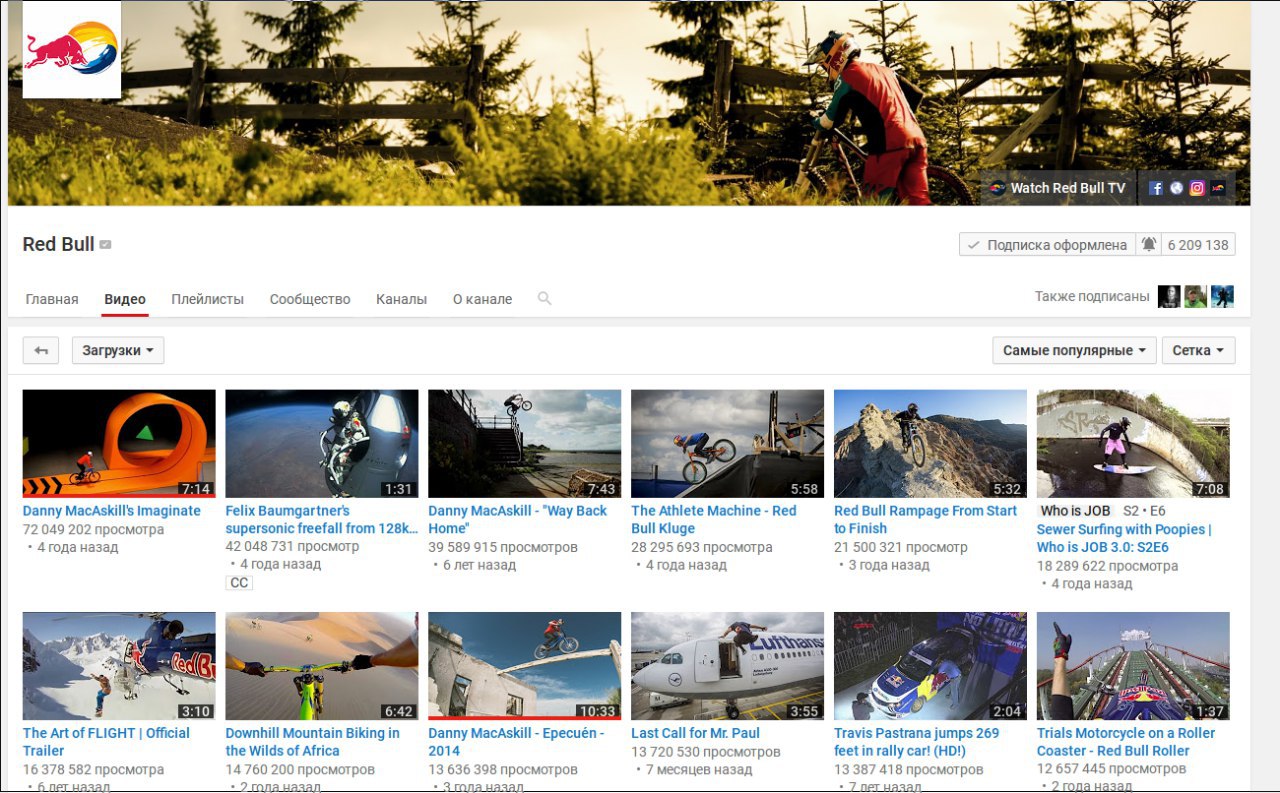Click the first avatar next to Также подписаны
This screenshot has width=1280, height=793.
[1169, 296]
